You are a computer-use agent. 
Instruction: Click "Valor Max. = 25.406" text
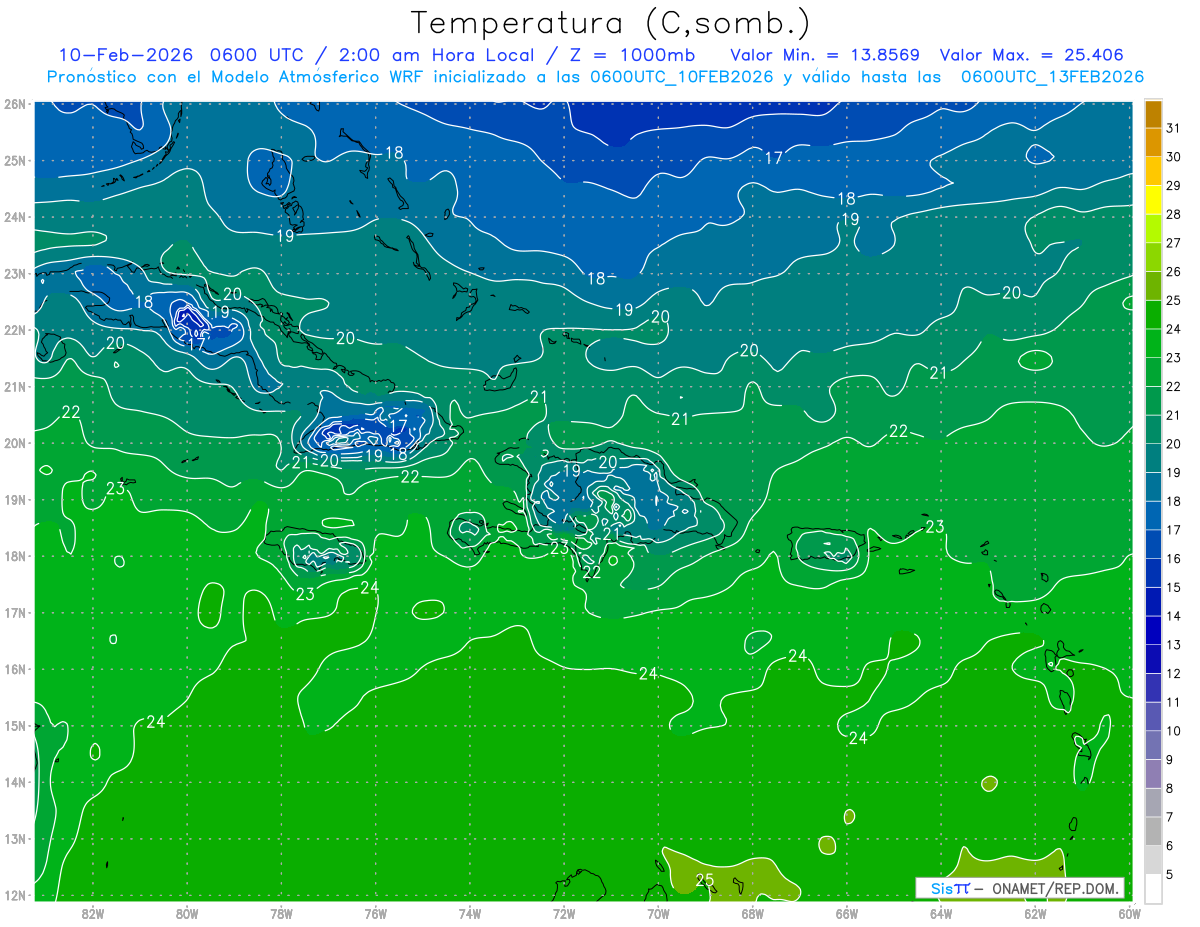click(x=1033, y=55)
